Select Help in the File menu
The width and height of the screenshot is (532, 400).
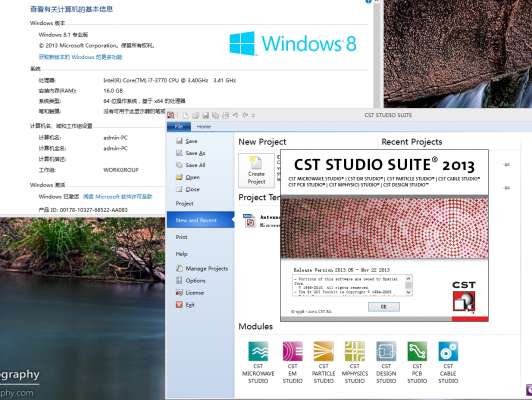(182, 254)
